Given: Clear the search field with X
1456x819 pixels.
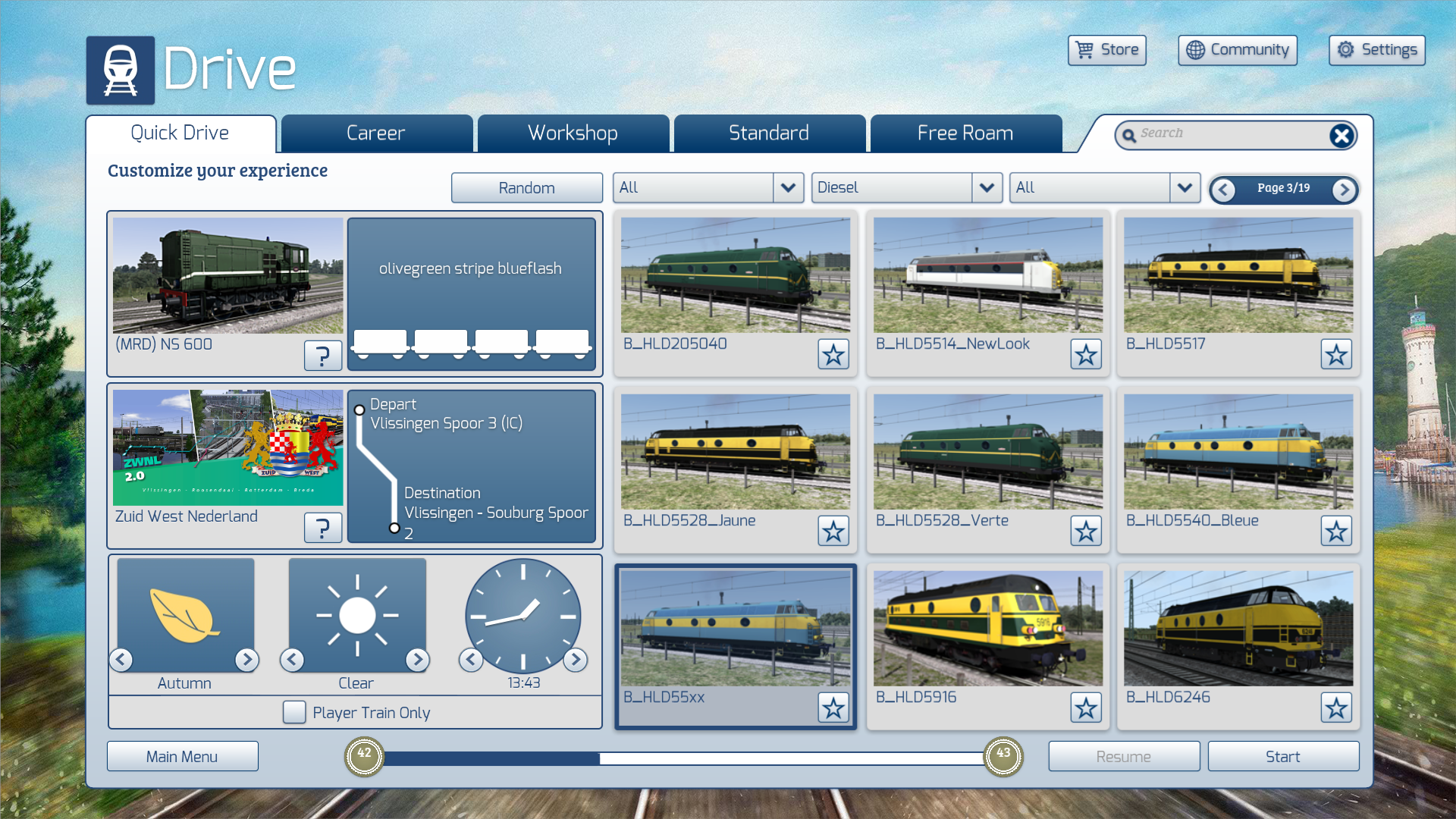Looking at the screenshot, I should tap(1341, 136).
